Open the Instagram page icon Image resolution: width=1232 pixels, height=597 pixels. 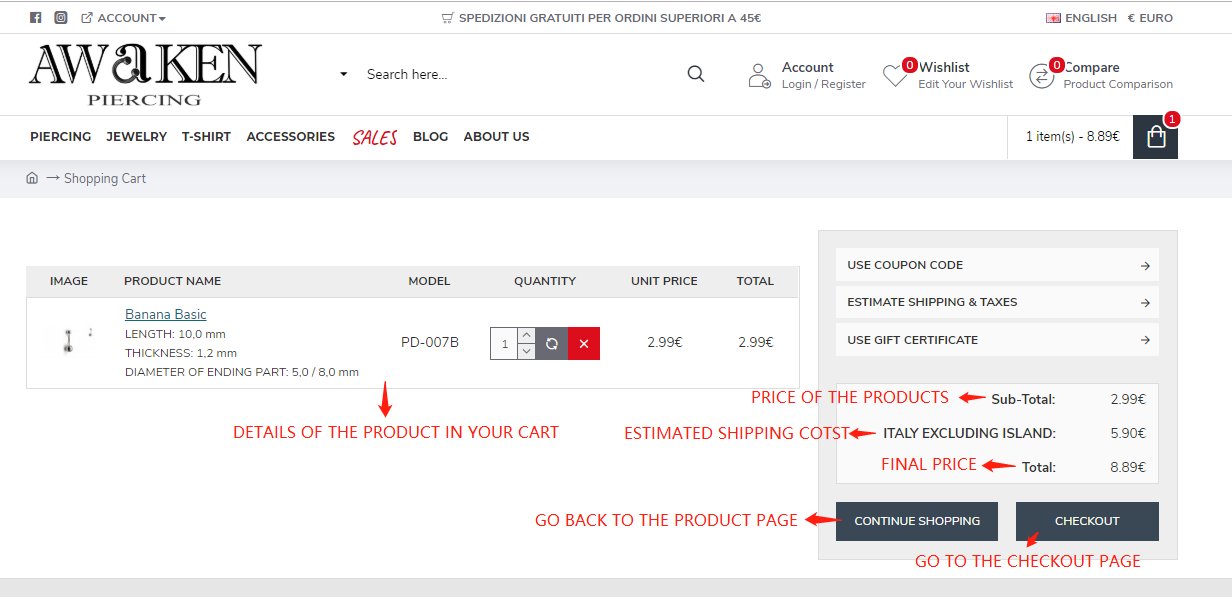point(61,18)
